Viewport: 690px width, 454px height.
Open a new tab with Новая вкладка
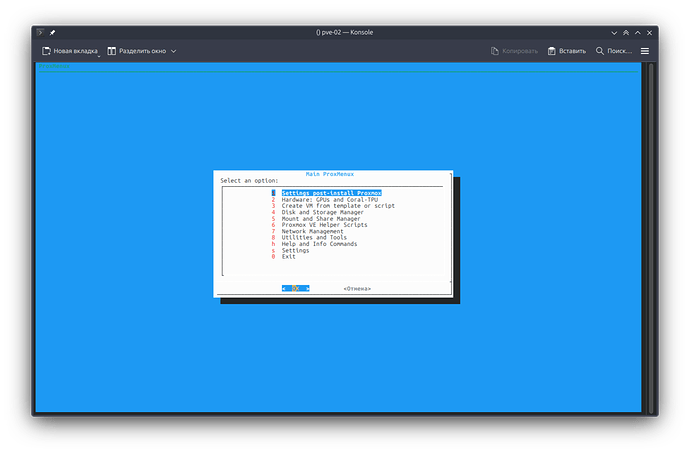(69, 51)
